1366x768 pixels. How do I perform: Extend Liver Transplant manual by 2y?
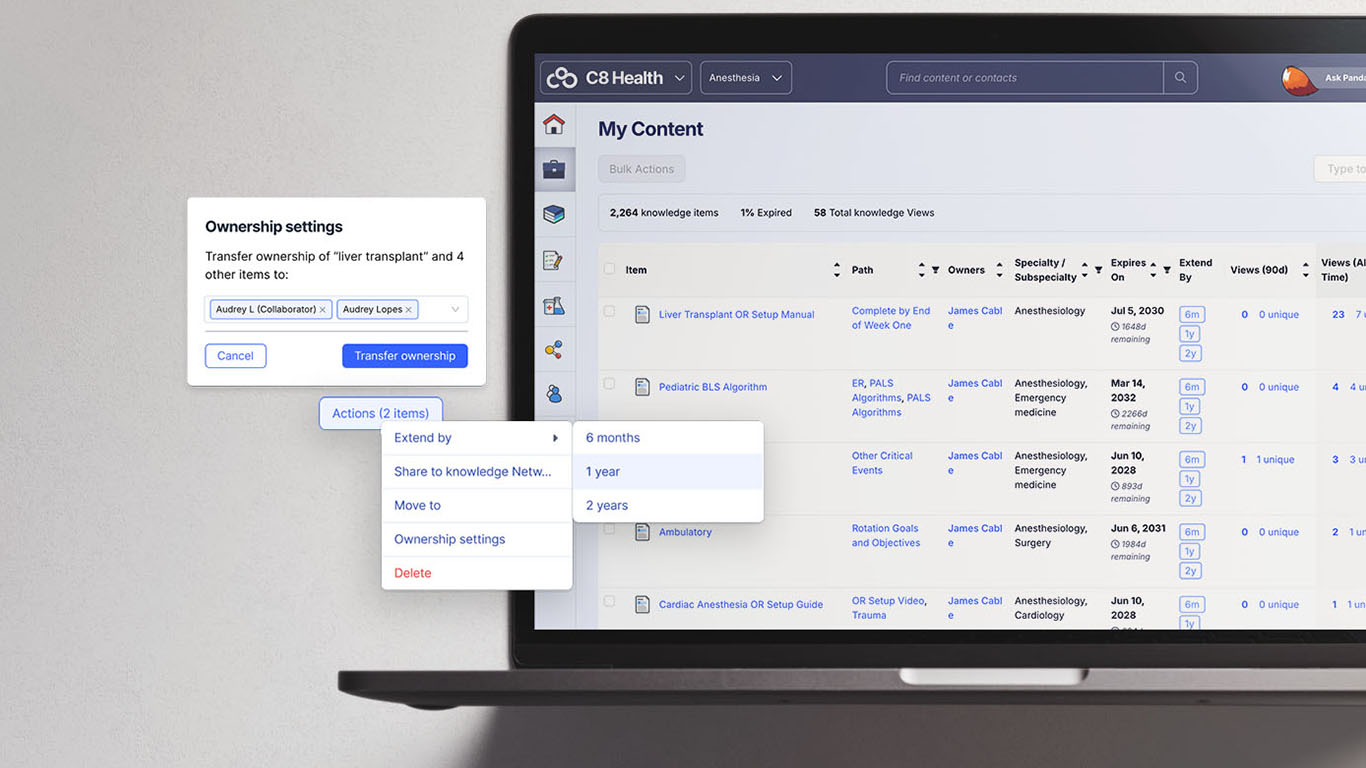1190,353
